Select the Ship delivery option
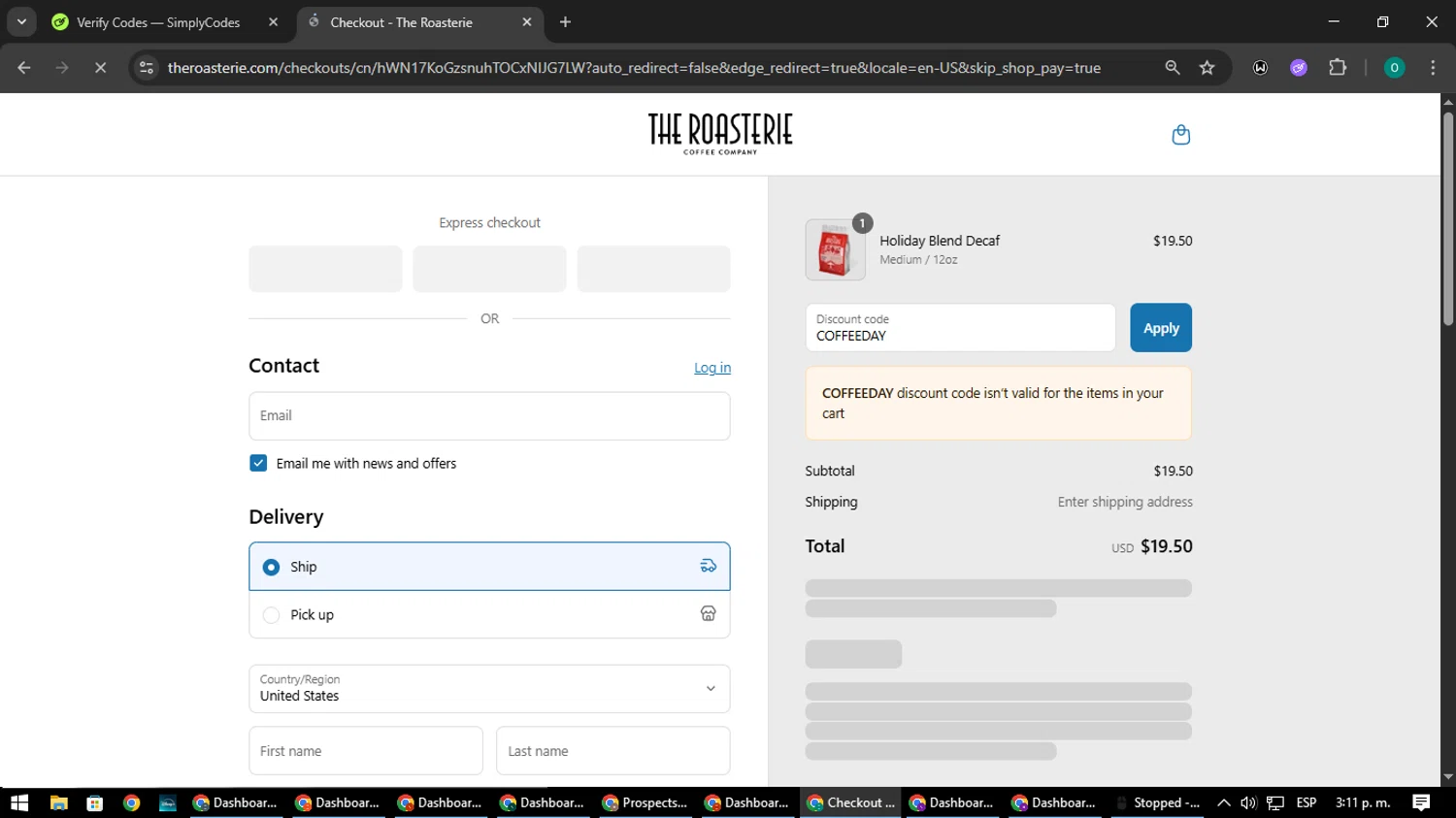The image size is (1456, 818). click(x=489, y=567)
